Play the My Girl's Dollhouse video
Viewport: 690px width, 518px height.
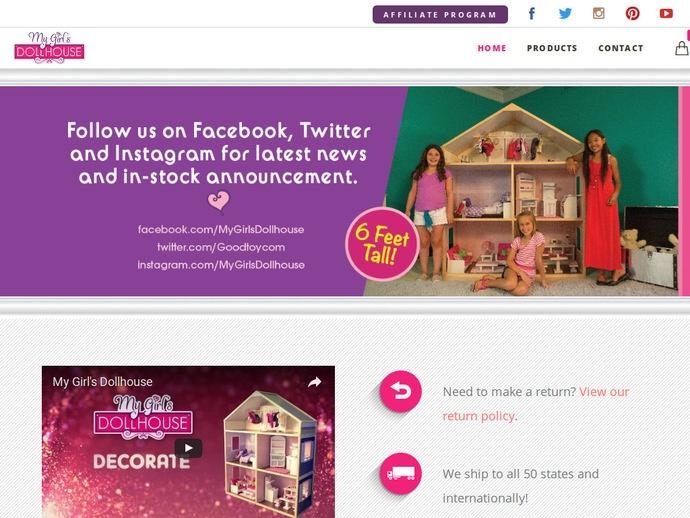(x=188, y=448)
